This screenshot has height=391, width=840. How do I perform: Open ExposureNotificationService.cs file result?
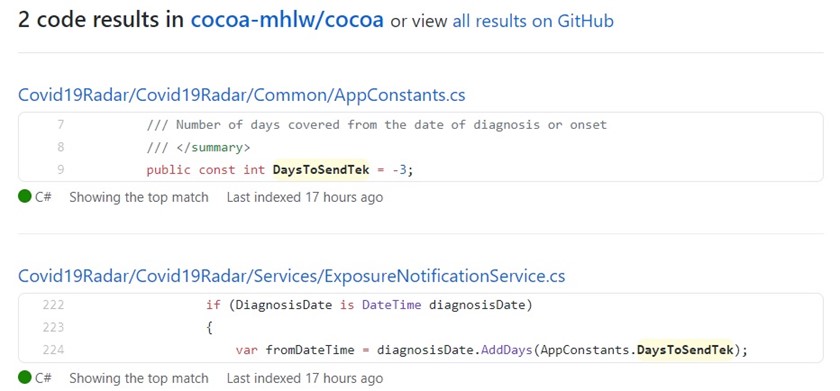(x=291, y=276)
